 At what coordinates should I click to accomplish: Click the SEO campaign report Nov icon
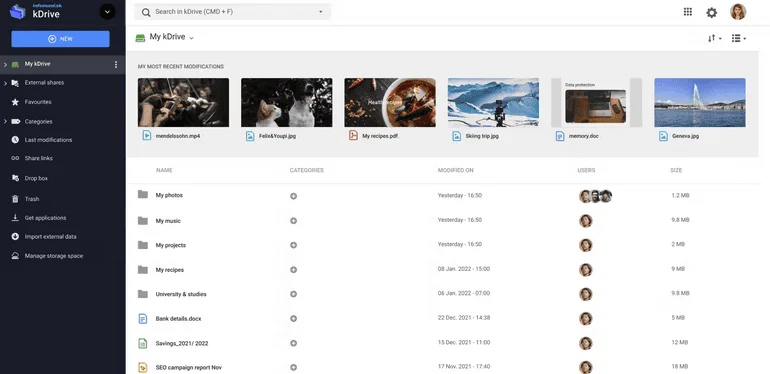[143, 367]
